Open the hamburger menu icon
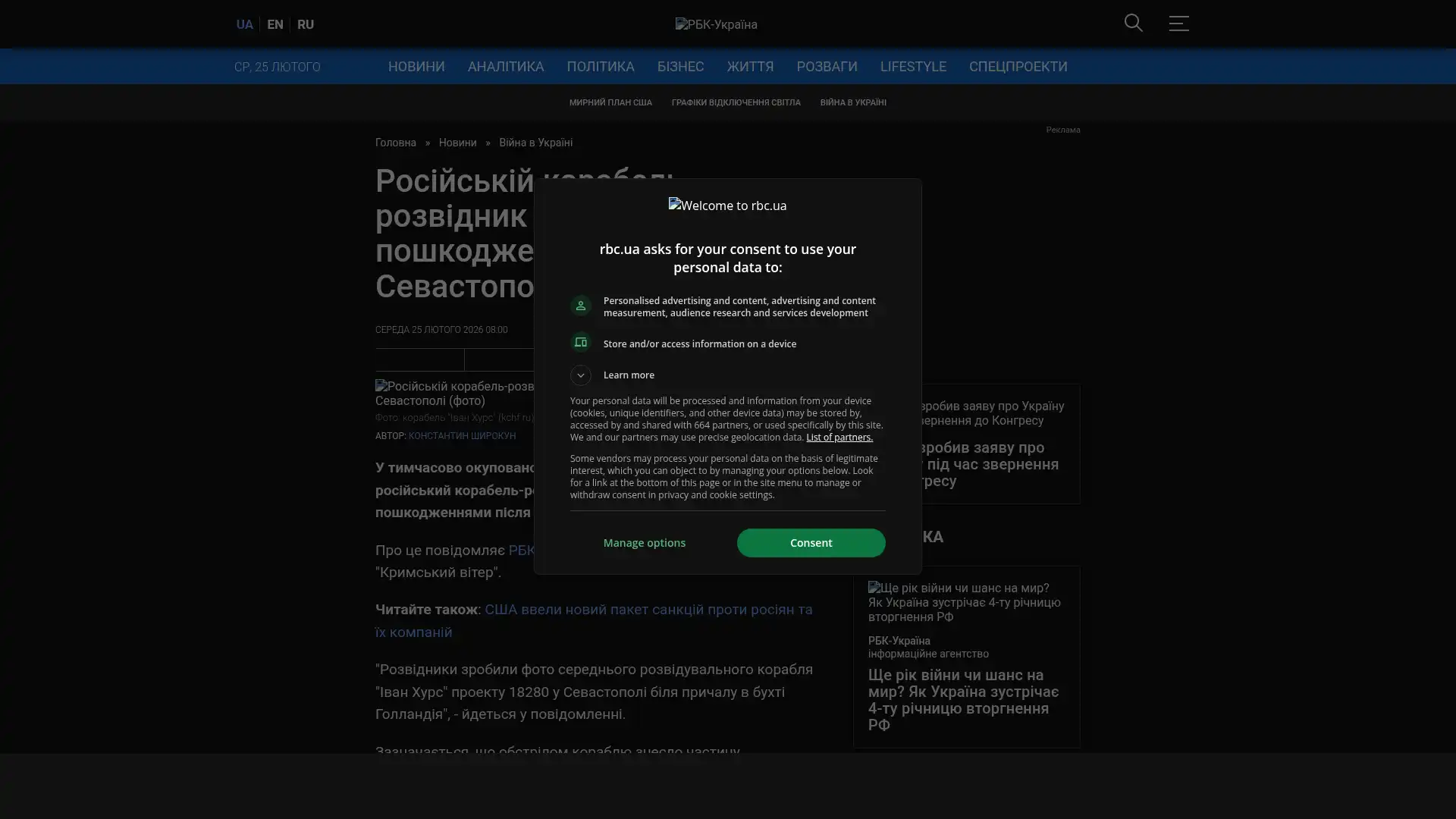This screenshot has height=819, width=1456. (x=1178, y=24)
